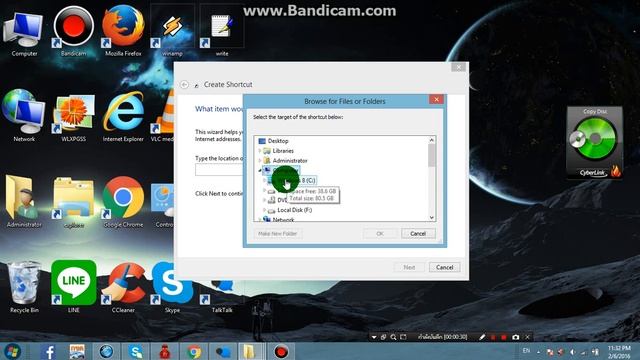640x360 pixels.
Task: Open the volume icon in the system tray
Action: coord(573,352)
